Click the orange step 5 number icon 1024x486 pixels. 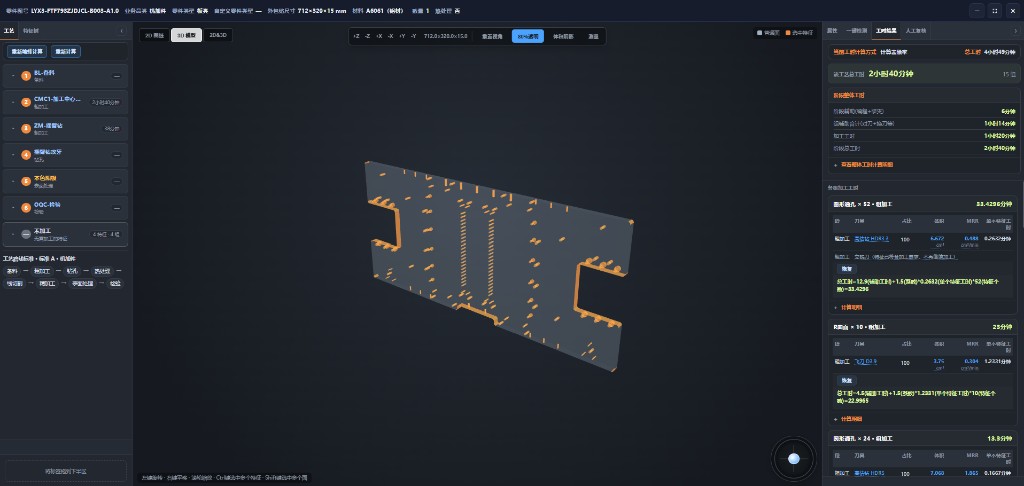(26, 181)
